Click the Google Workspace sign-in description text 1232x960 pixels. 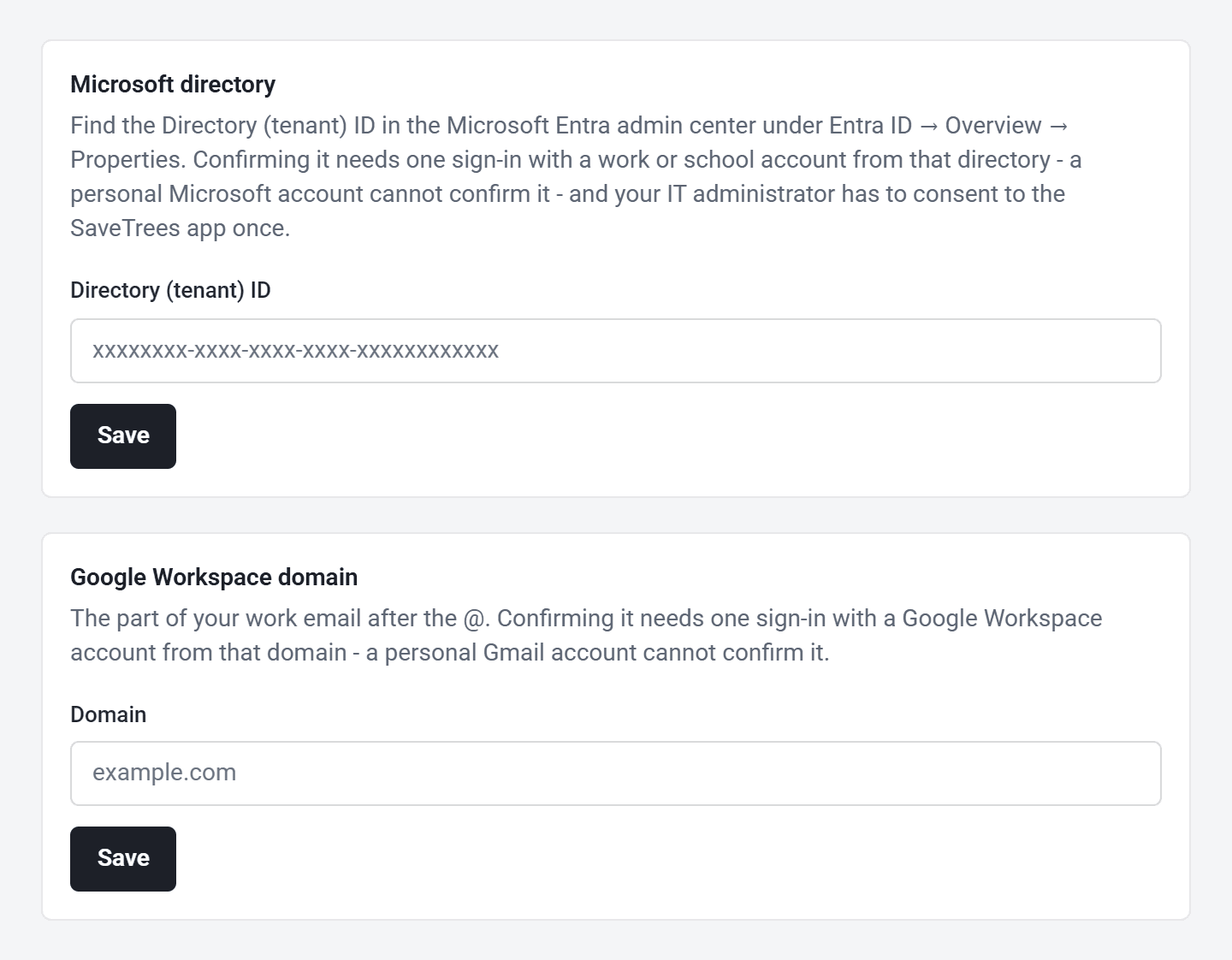click(x=586, y=636)
